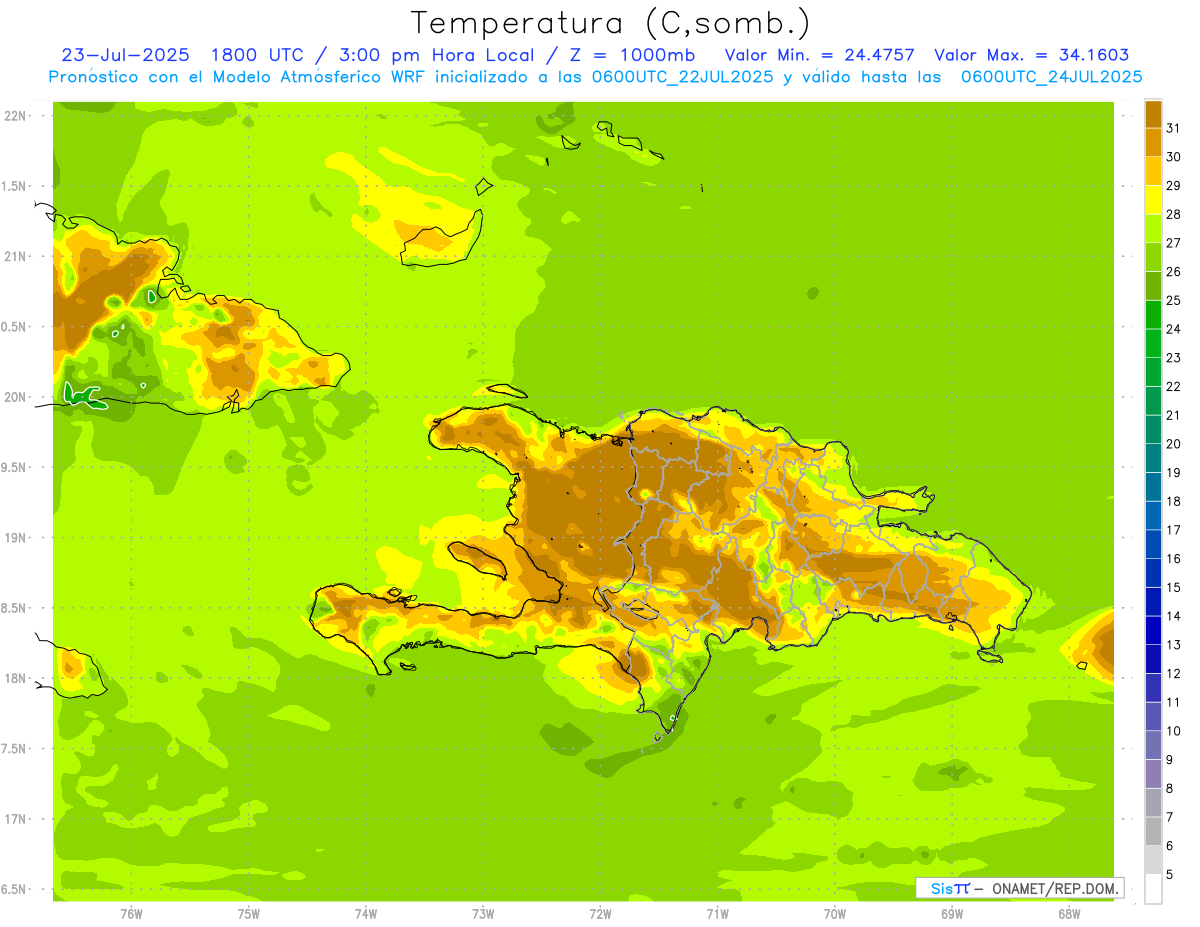Click the teal swatch between 19 and 20
1200x927 pixels.
[1153, 458]
